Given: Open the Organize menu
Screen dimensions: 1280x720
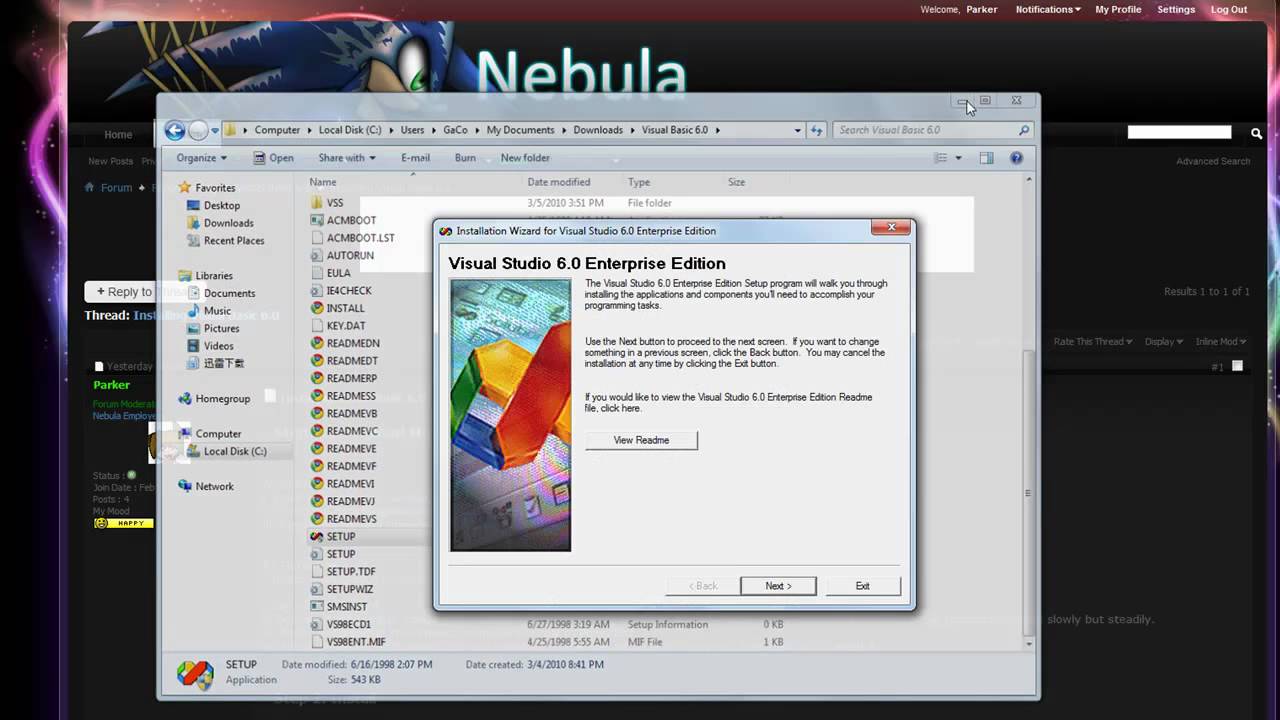Looking at the screenshot, I should 201,158.
